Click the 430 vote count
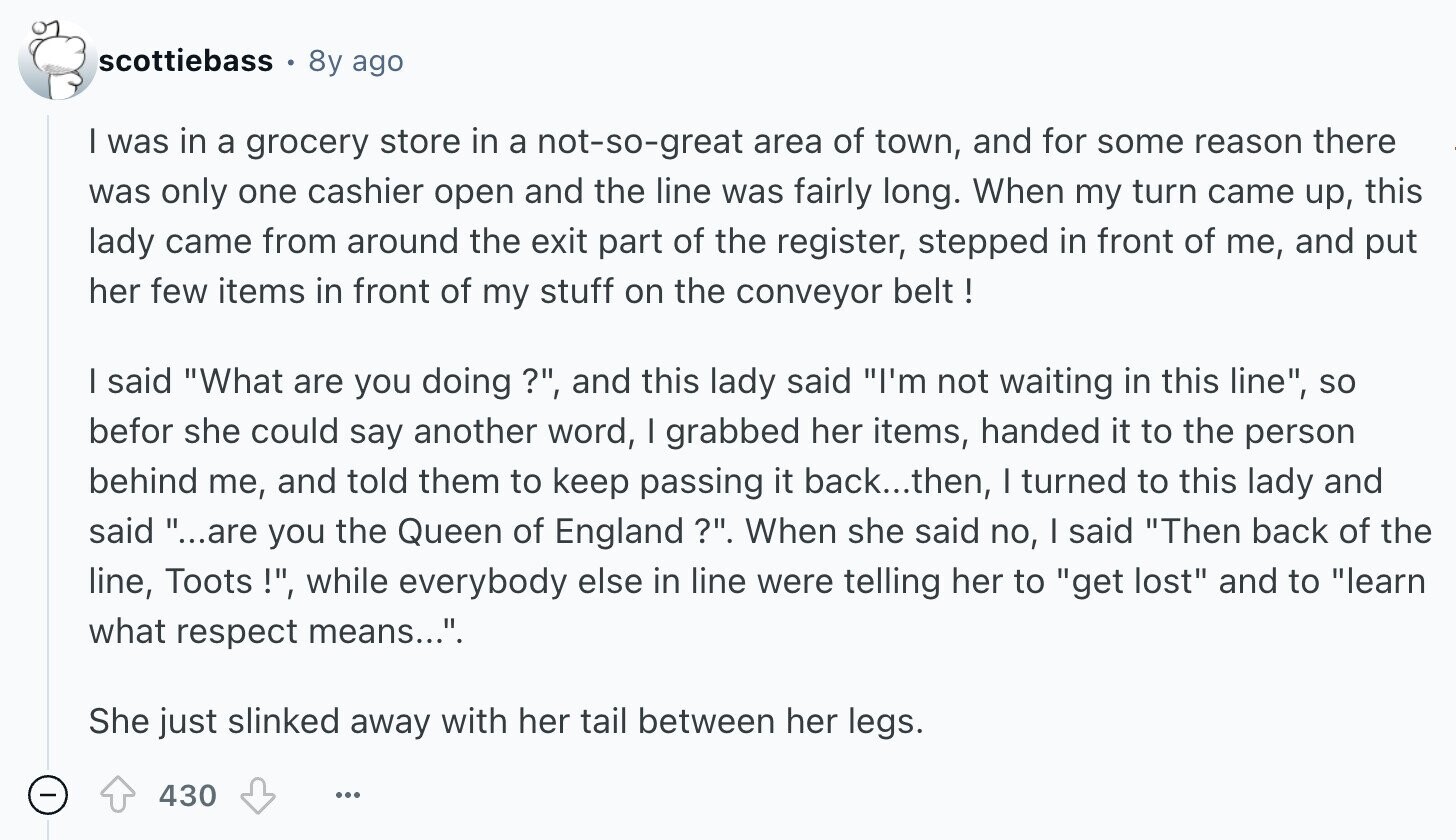This screenshot has width=1456, height=840. coord(187,796)
